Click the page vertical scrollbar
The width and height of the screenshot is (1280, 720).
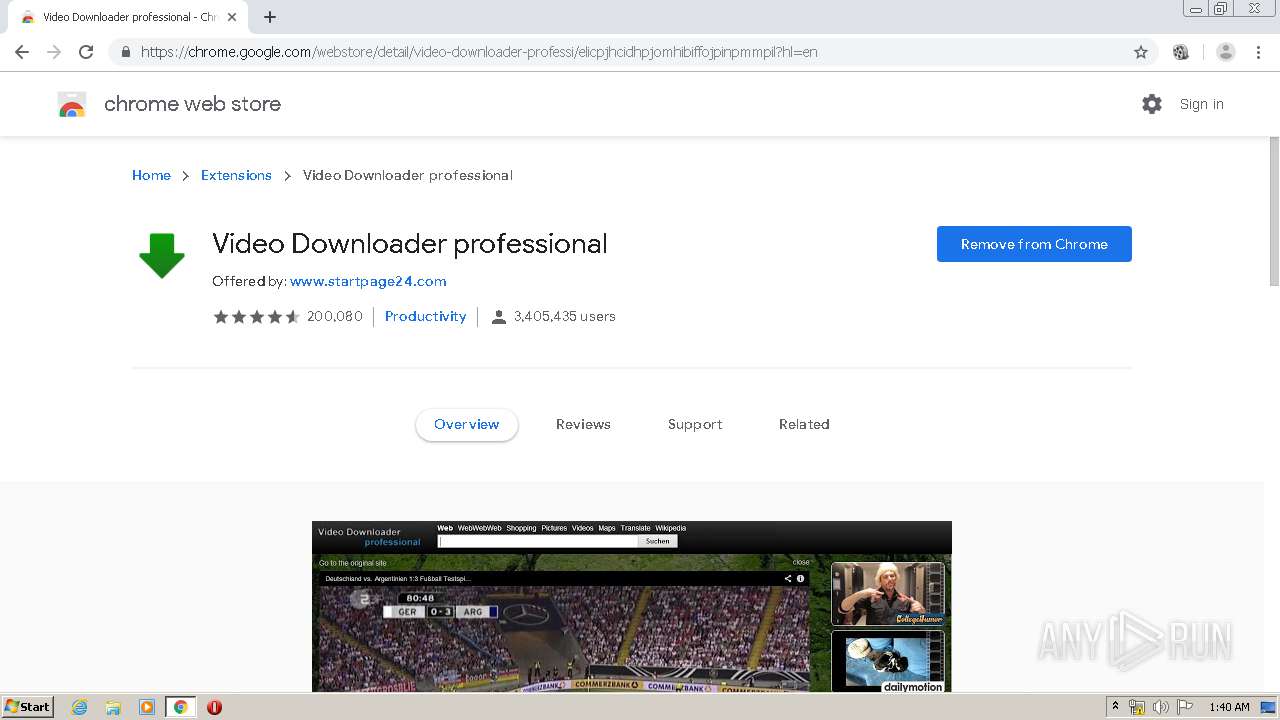pyautogui.click(x=1274, y=210)
